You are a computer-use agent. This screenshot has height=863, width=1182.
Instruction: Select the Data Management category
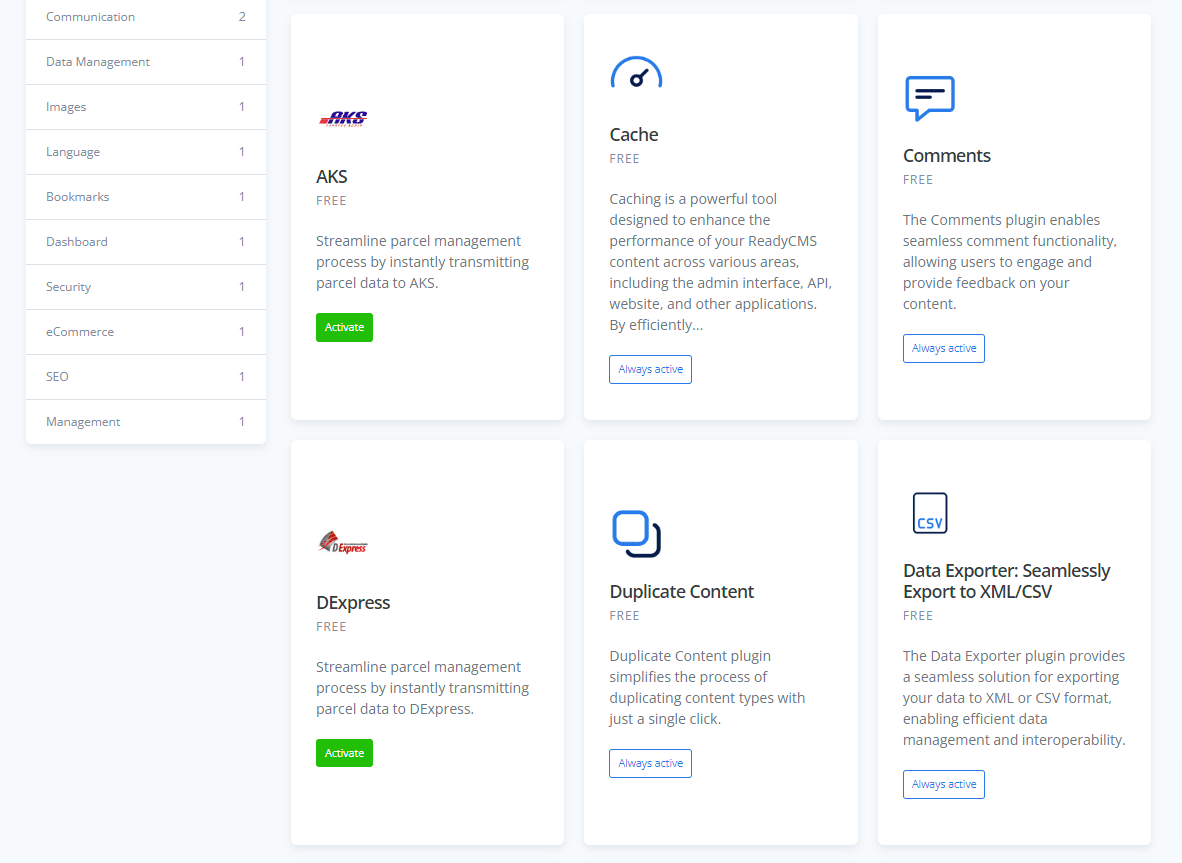pyautogui.click(x=145, y=62)
